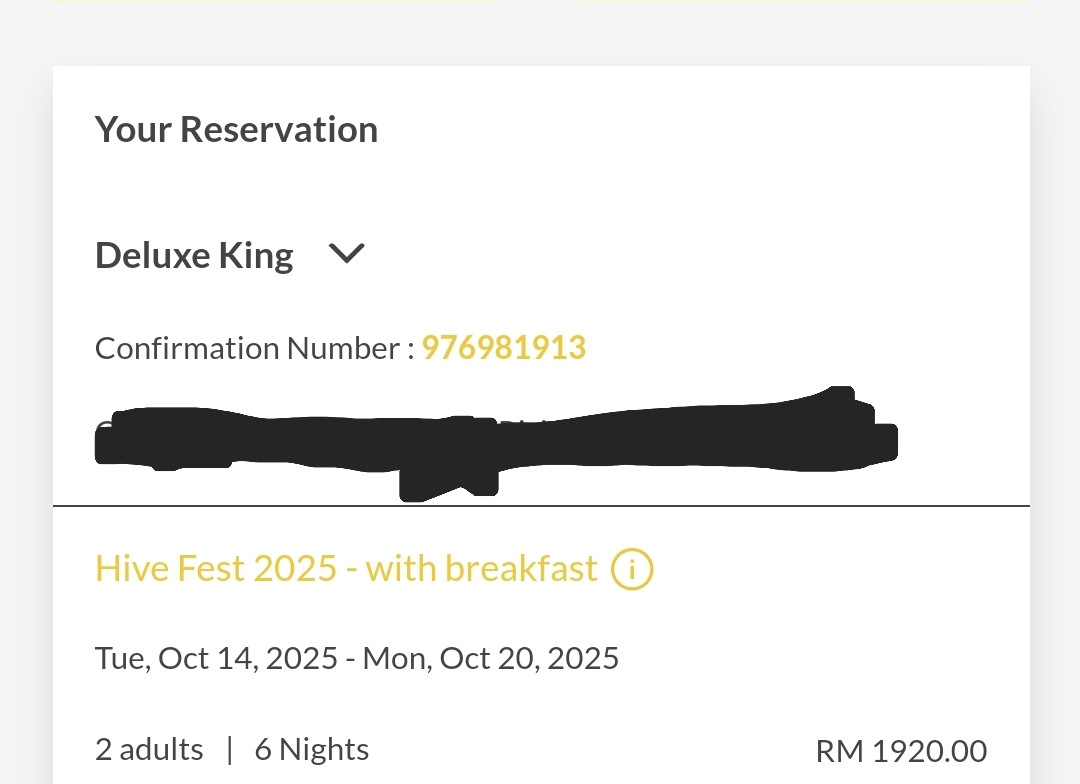The image size is (1080, 784).
Task: Click the Your Reservation heading
Action: (x=236, y=130)
